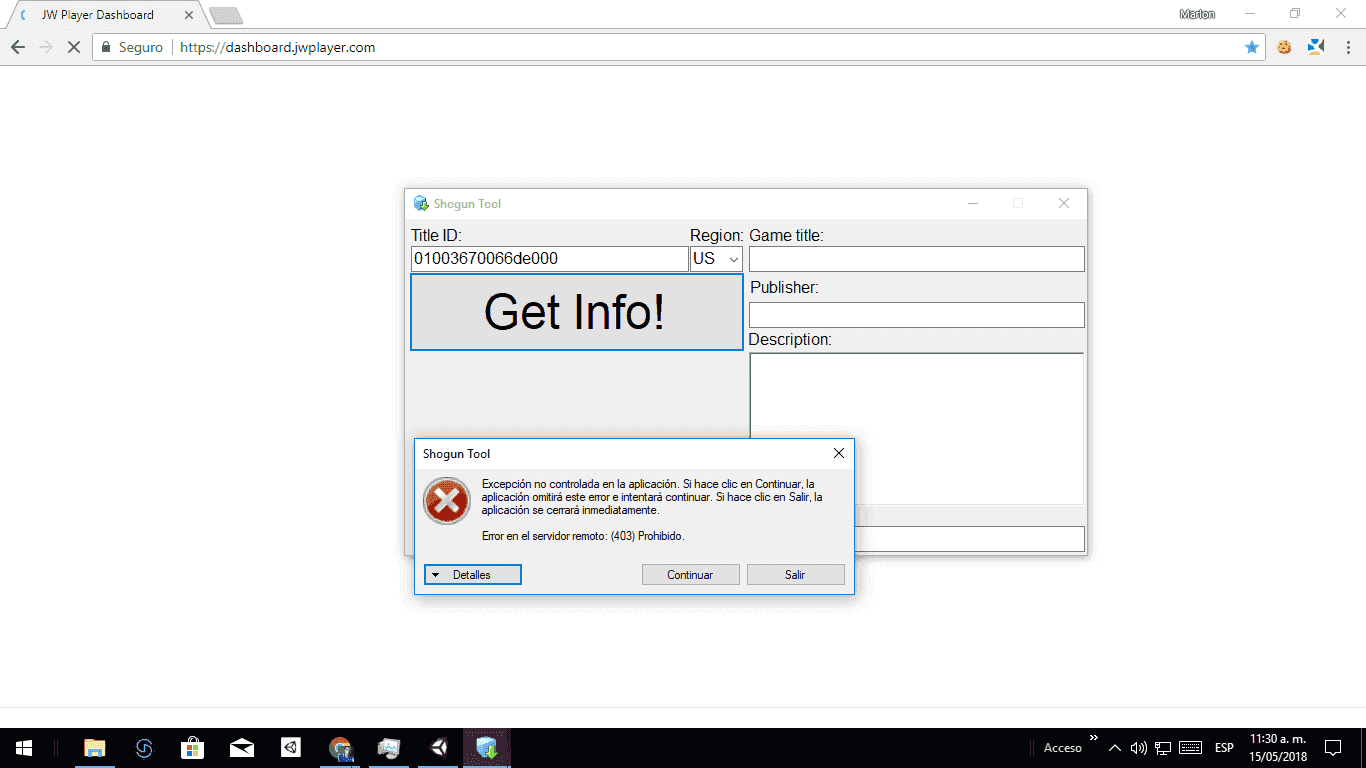The height and width of the screenshot is (768, 1366).
Task: Click the text field at Shogun Tool window bottom
Action: click(x=969, y=539)
